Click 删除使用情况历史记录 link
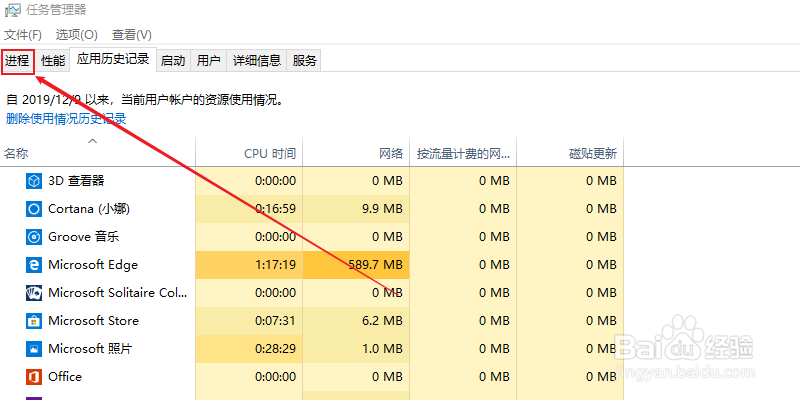Viewport: 800px width, 400px height. coord(66,119)
